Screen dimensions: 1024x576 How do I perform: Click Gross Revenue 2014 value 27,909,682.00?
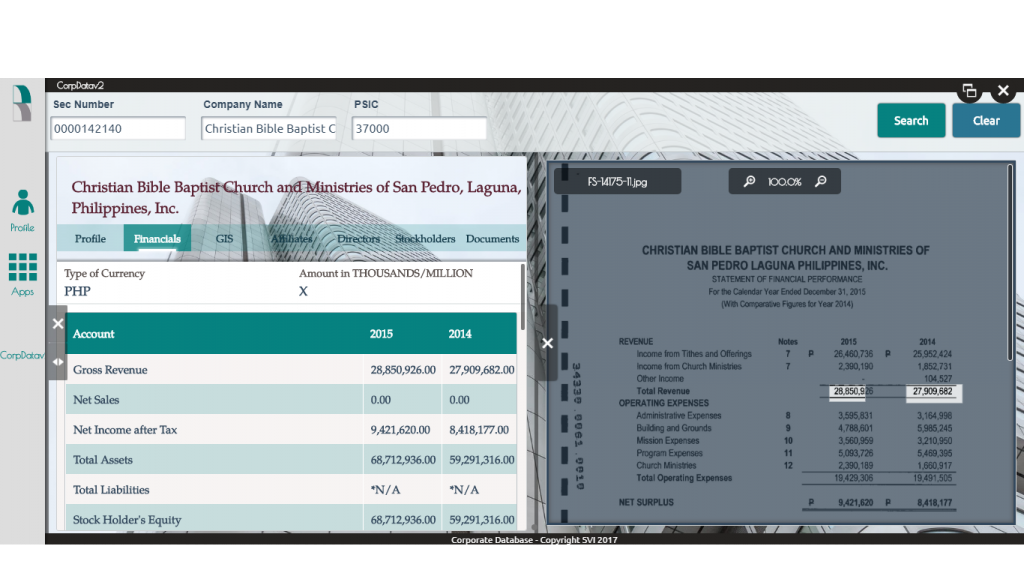click(481, 370)
